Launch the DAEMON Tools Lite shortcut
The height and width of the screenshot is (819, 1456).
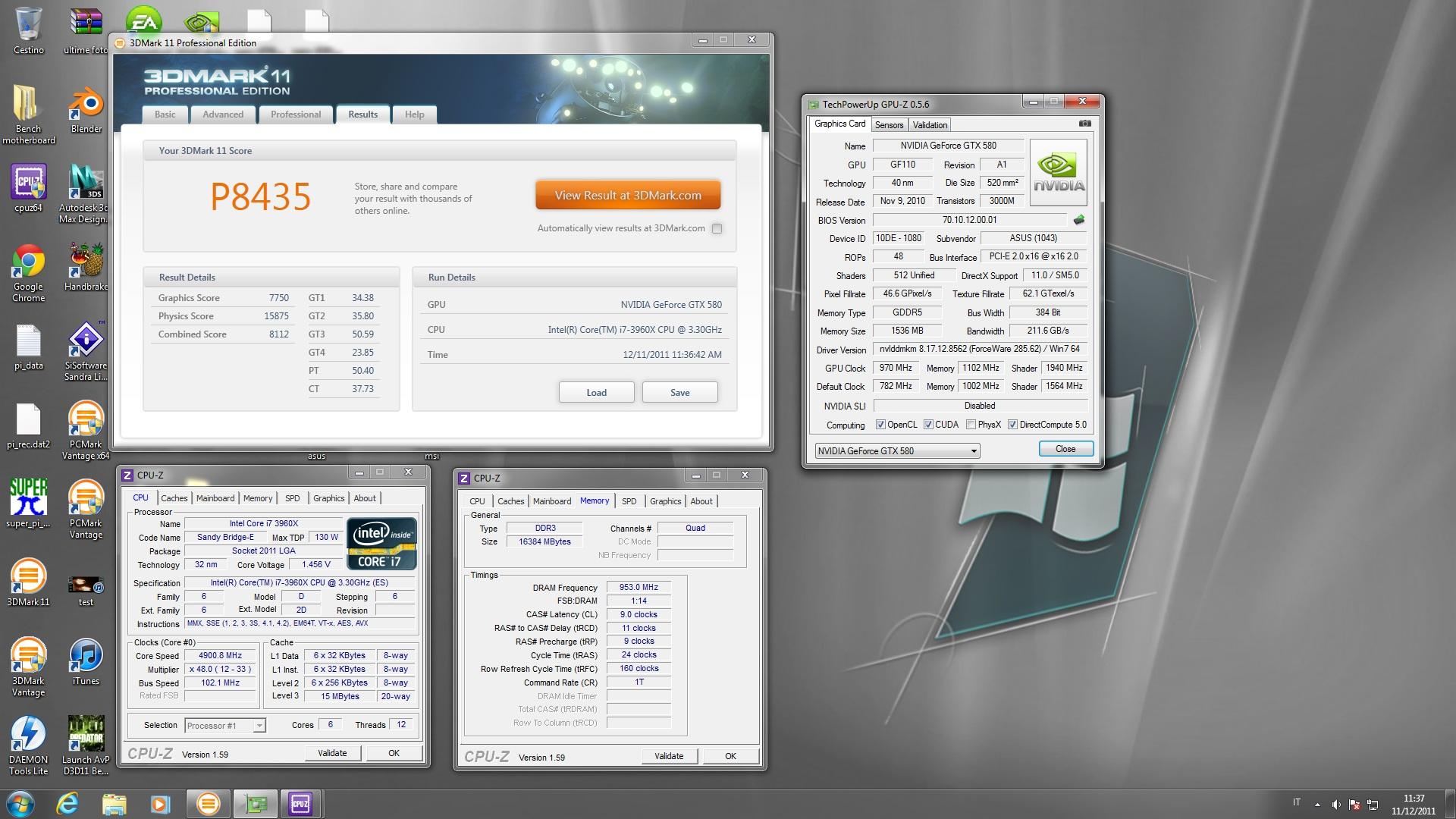pyautogui.click(x=28, y=745)
